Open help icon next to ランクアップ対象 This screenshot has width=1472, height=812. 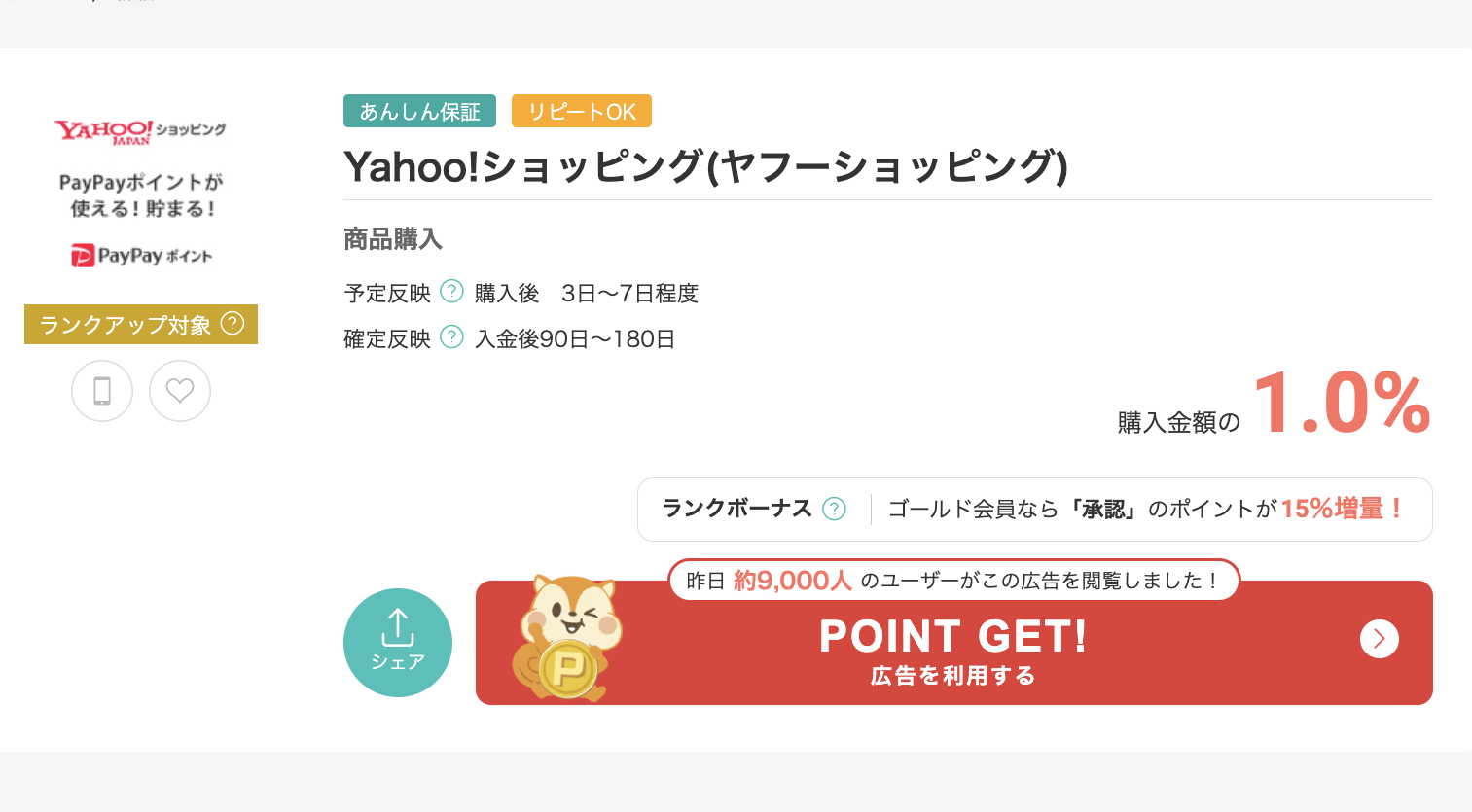click(x=233, y=323)
